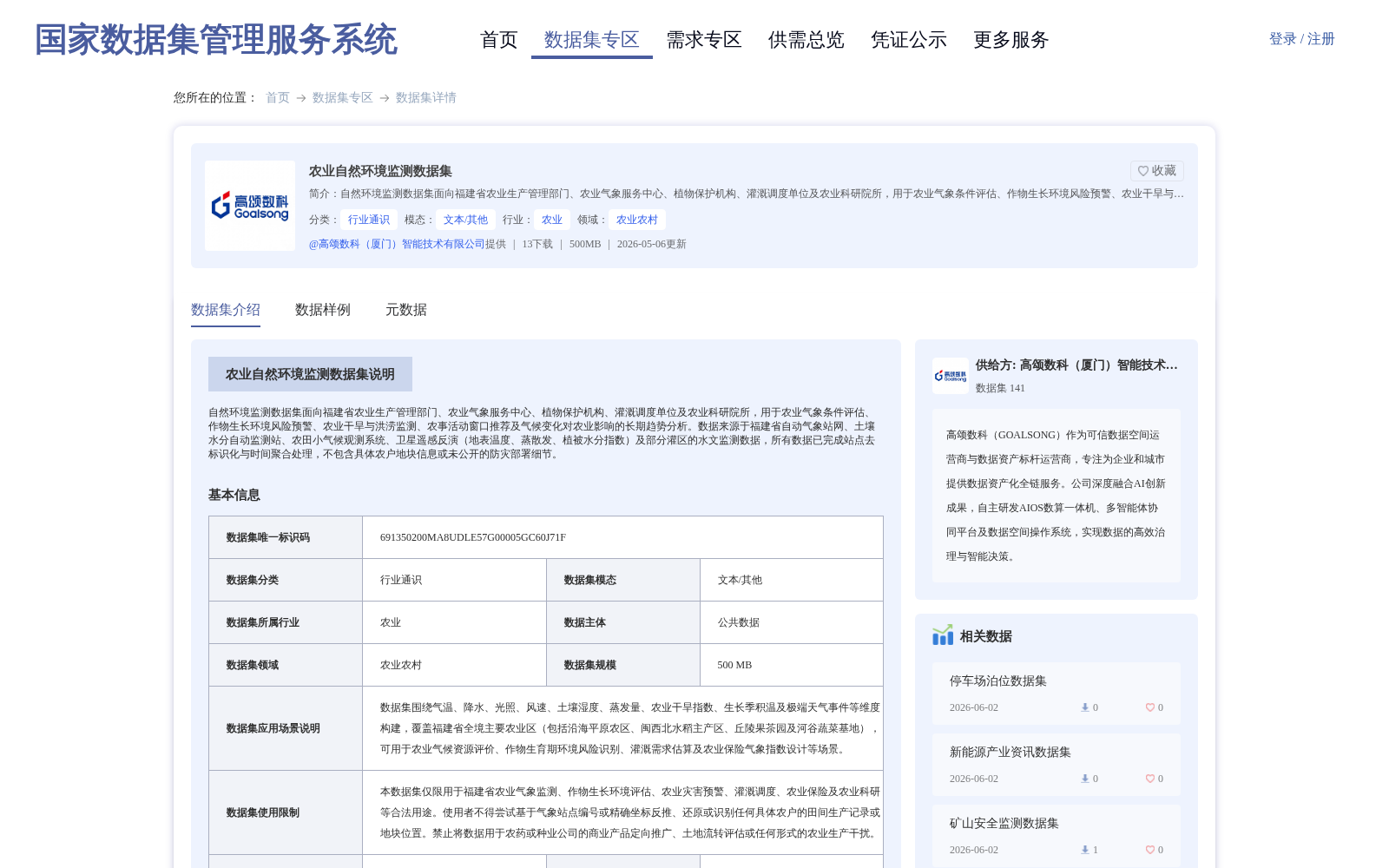Click the 农业自然环境监测数据集 title
The width and height of the screenshot is (1389, 868).
(x=380, y=171)
